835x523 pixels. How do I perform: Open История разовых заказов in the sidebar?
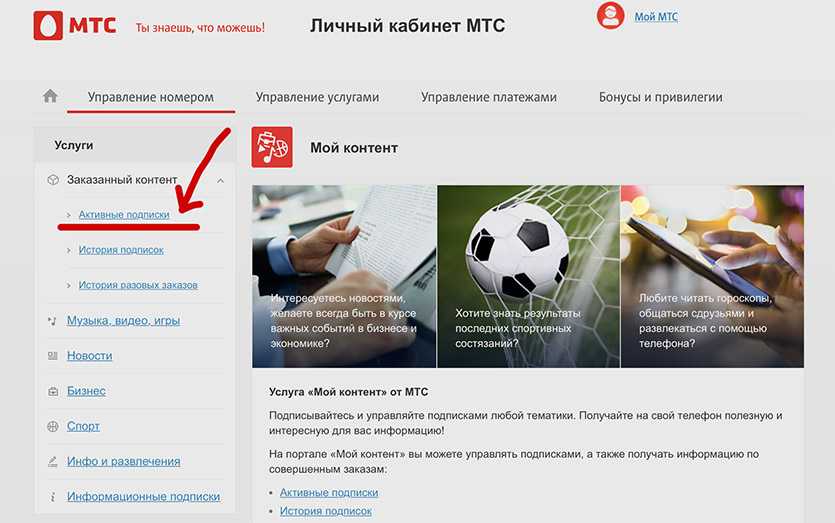point(138,285)
